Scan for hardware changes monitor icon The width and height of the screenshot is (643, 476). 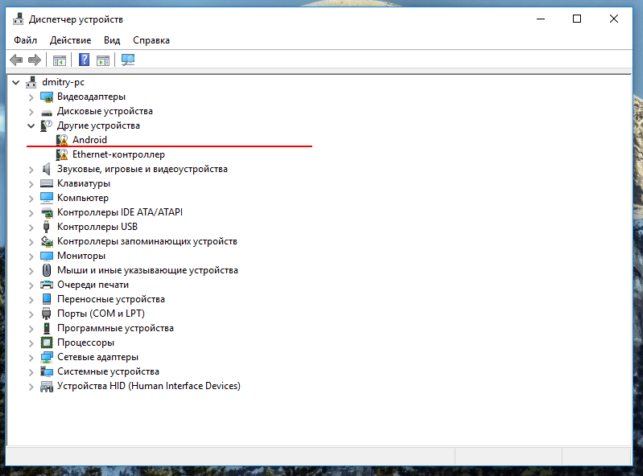[x=128, y=60]
